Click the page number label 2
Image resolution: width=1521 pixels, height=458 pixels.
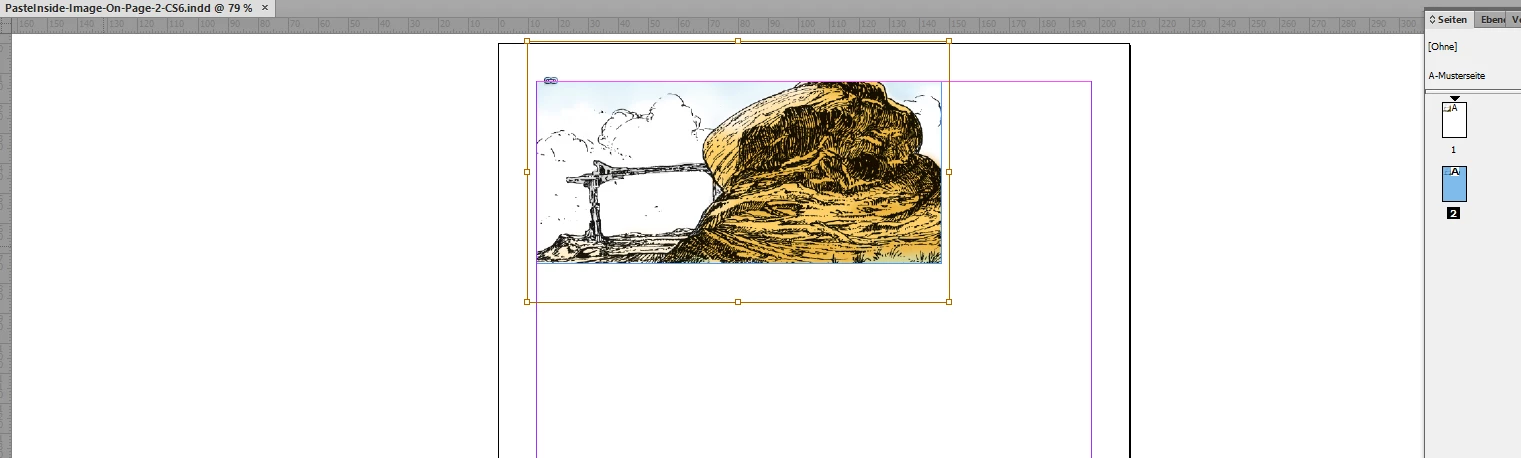click(1453, 213)
